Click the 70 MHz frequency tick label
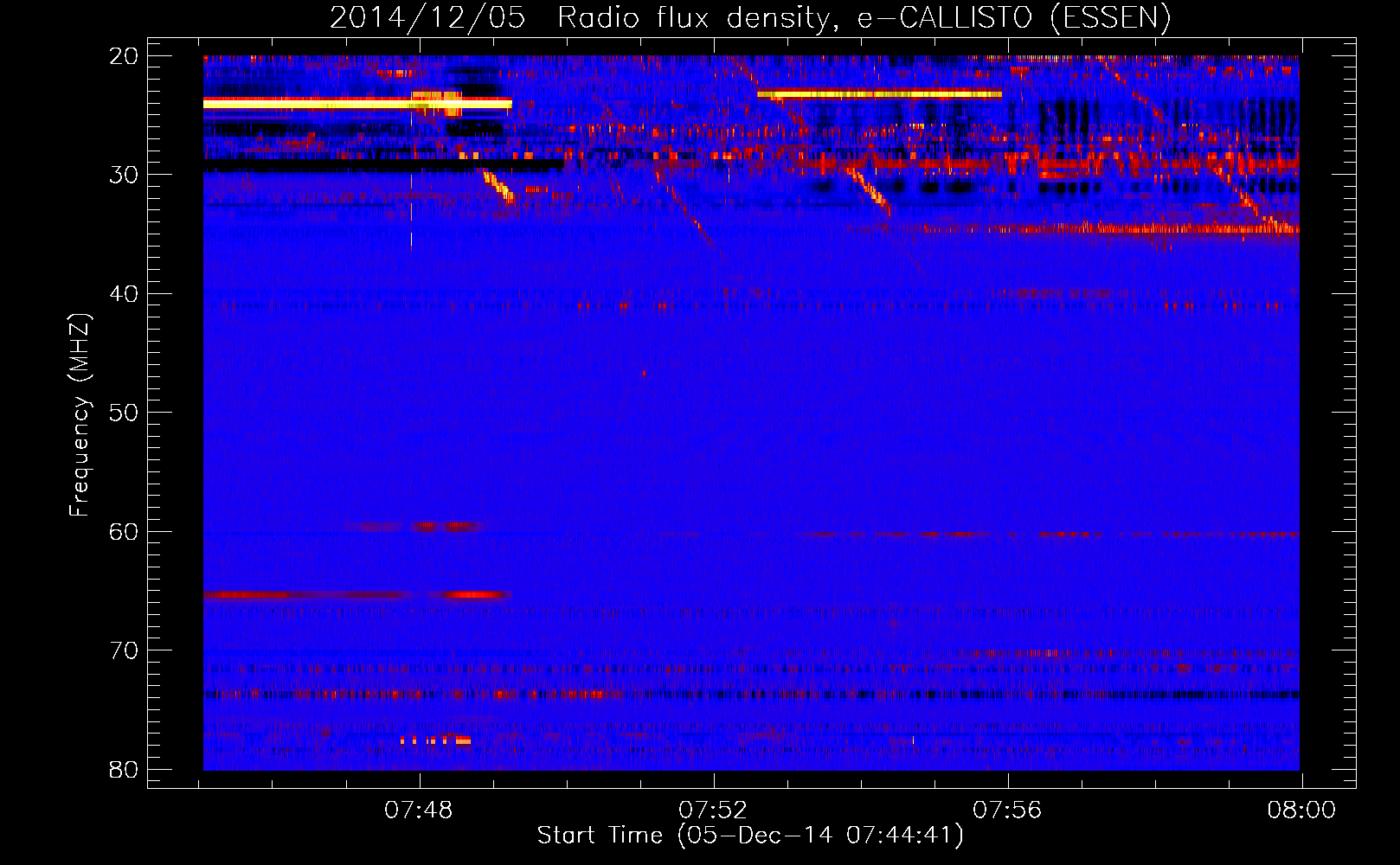This screenshot has height=865, width=1400. point(125,650)
